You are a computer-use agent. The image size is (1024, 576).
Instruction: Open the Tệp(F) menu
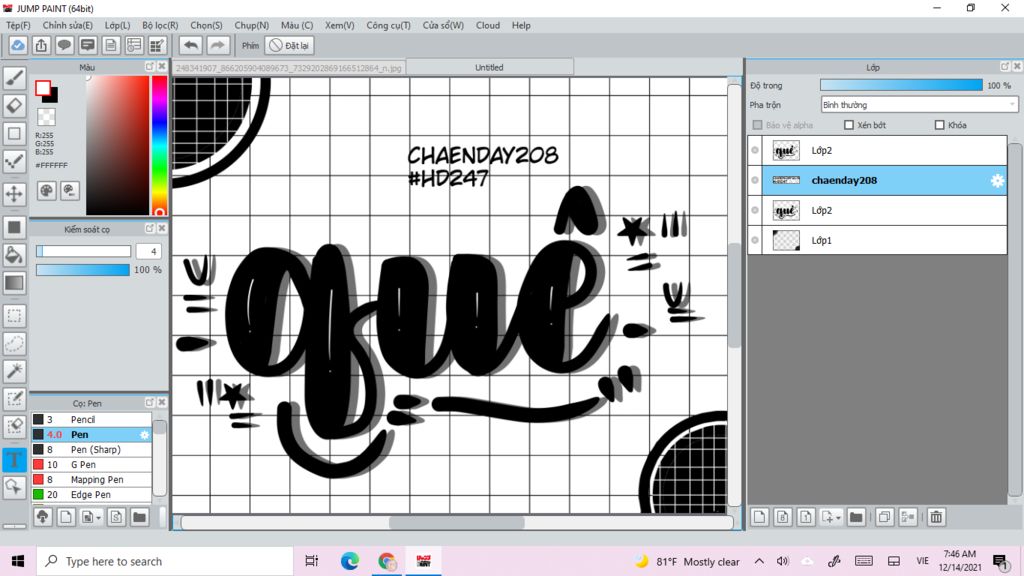coord(18,25)
